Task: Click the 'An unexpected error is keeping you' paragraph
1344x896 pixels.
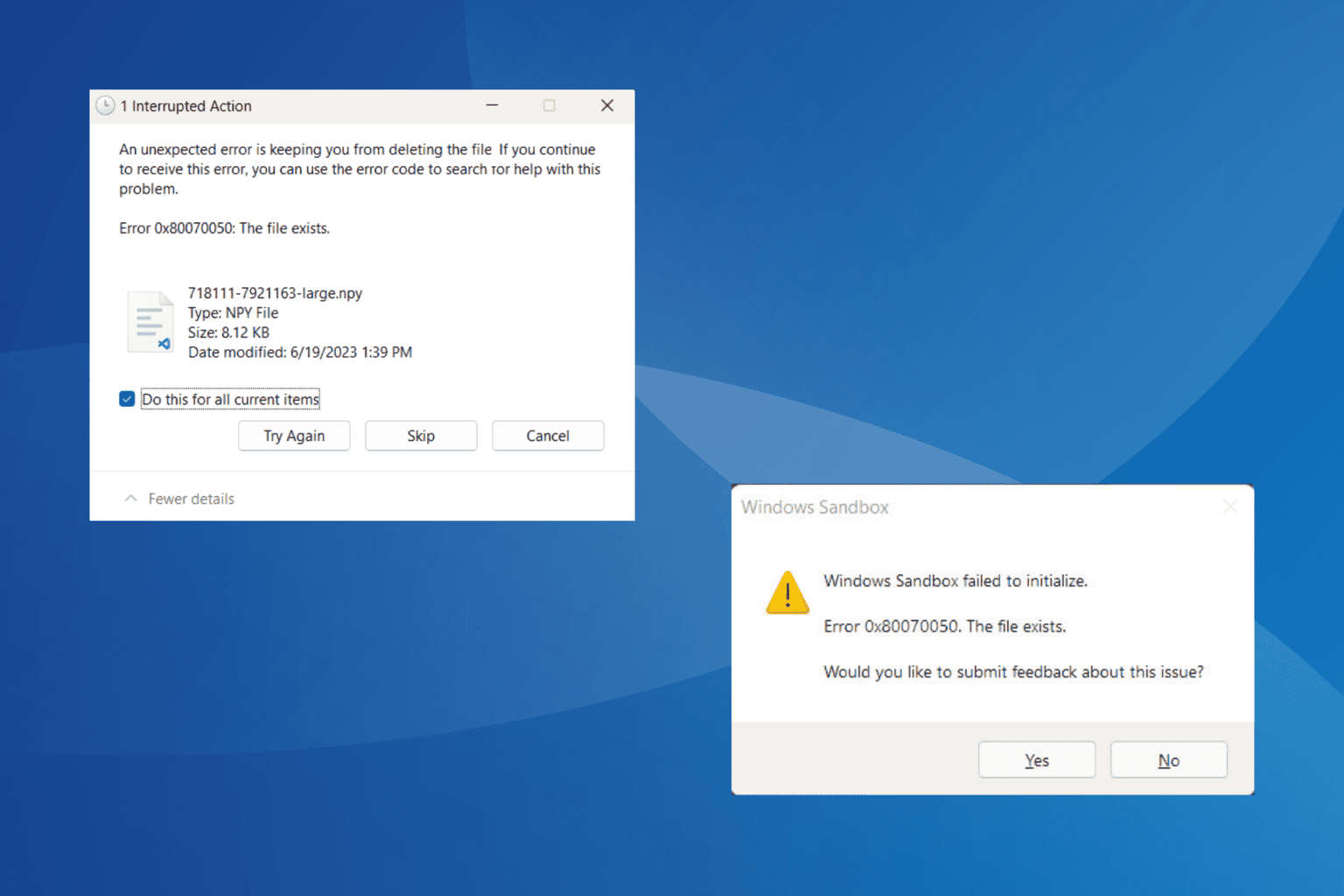Action: [x=360, y=169]
